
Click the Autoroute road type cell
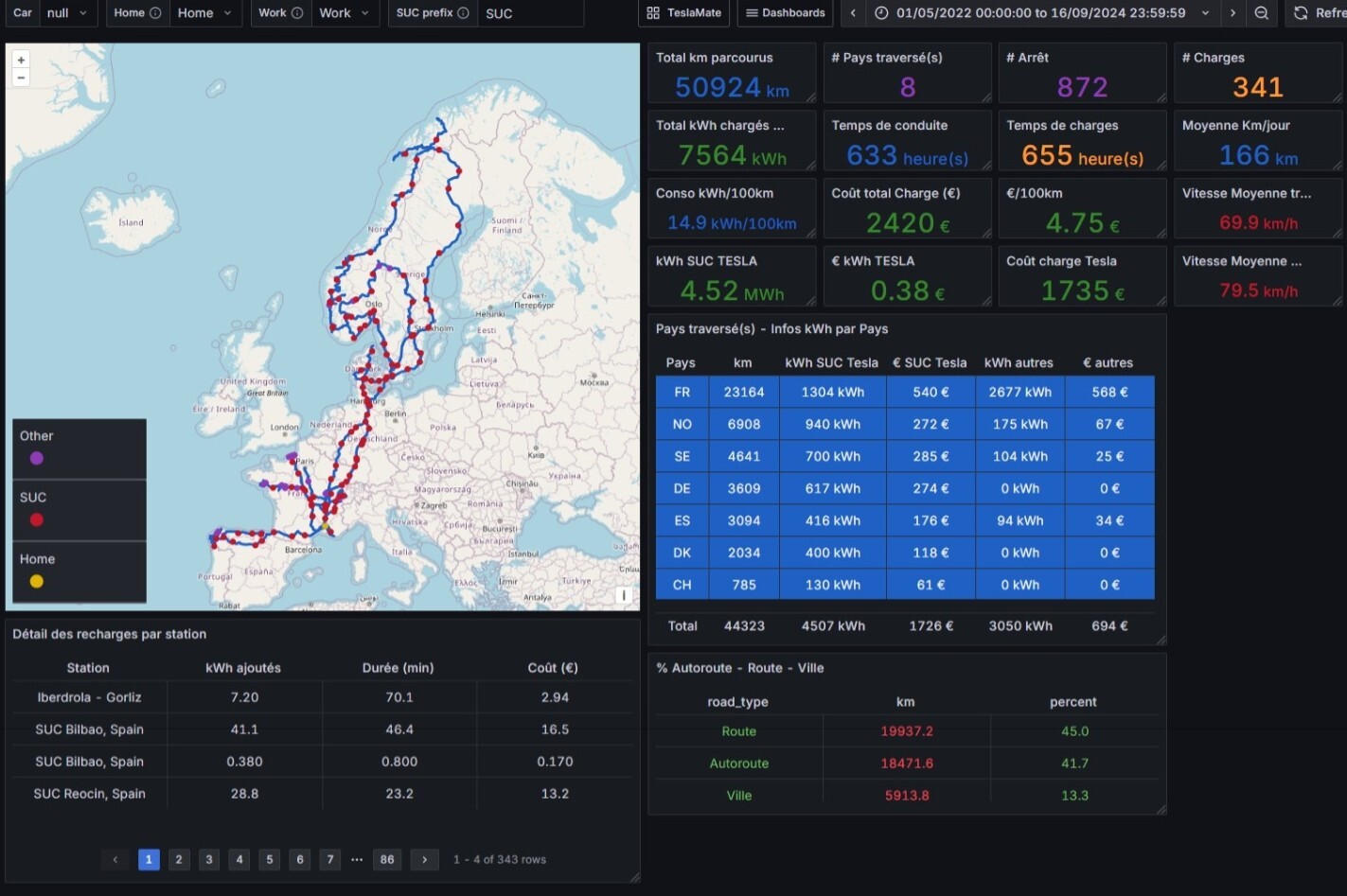pos(739,764)
